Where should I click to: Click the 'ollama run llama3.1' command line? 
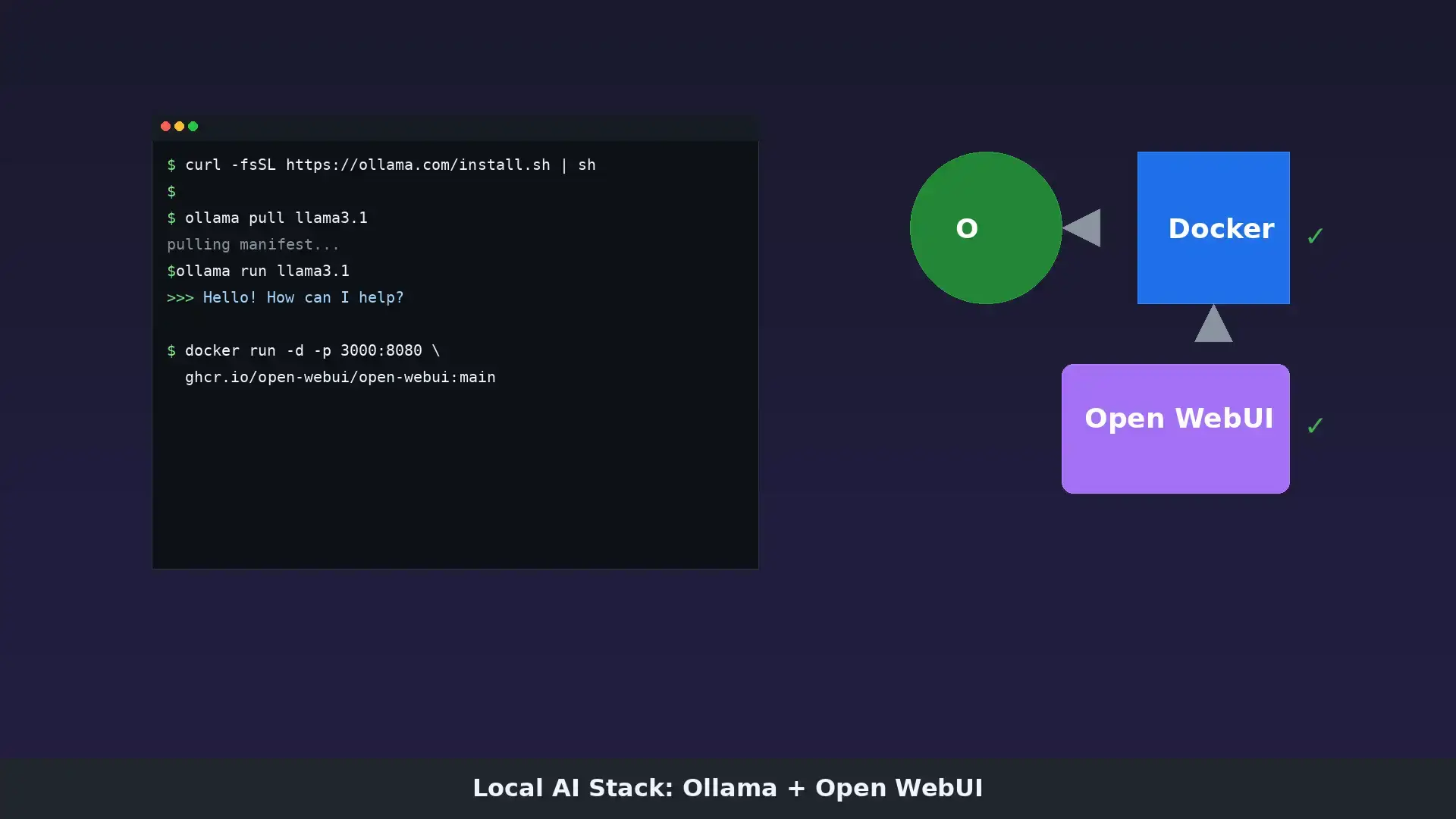(259, 271)
